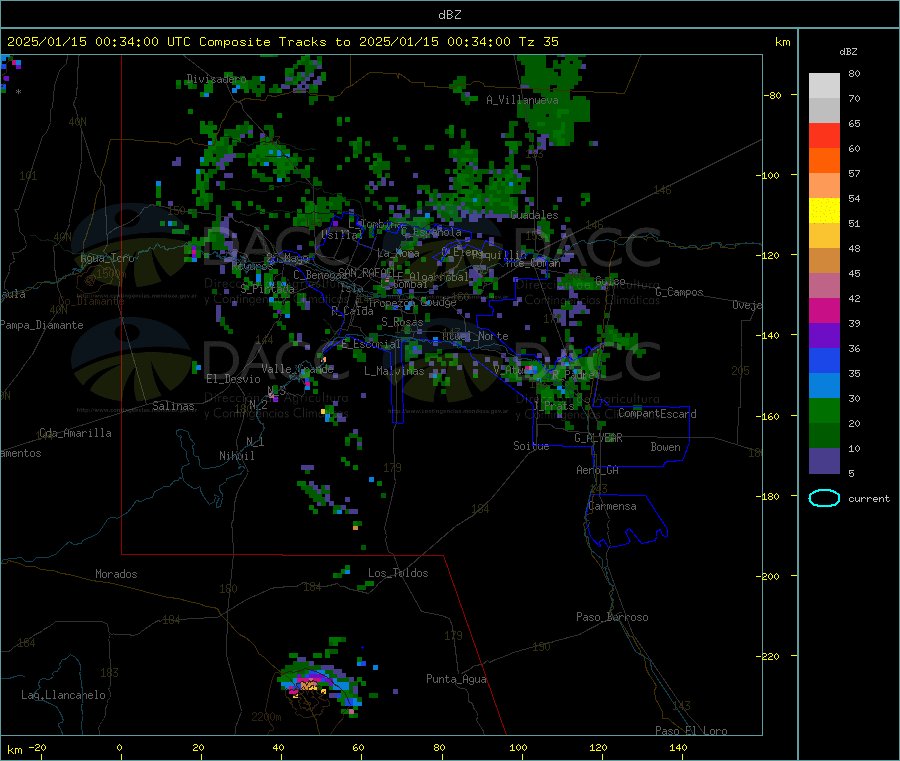The height and width of the screenshot is (761, 900).
Task: Click the '2200m' elevation label
Action: pyautogui.click(x=266, y=717)
